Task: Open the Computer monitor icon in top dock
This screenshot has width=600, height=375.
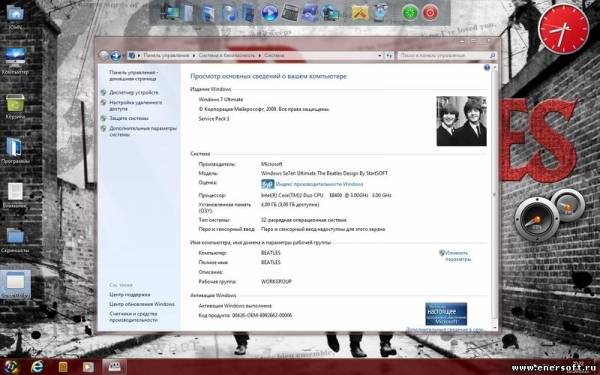Action: [169, 13]
